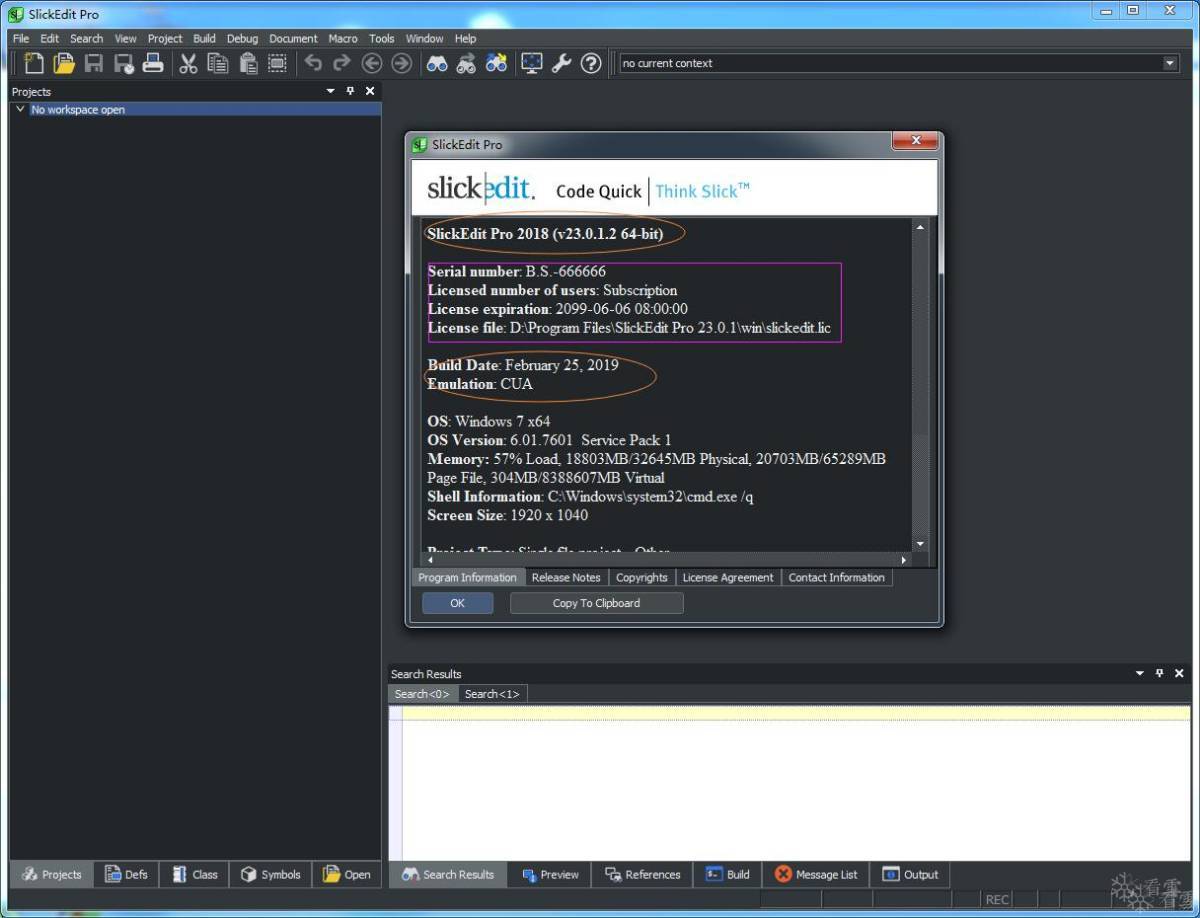Switch to the Copyrights tab
The height and width of the screenshot is (918, 1200).
pyautogui.click(x=642, y=577)
